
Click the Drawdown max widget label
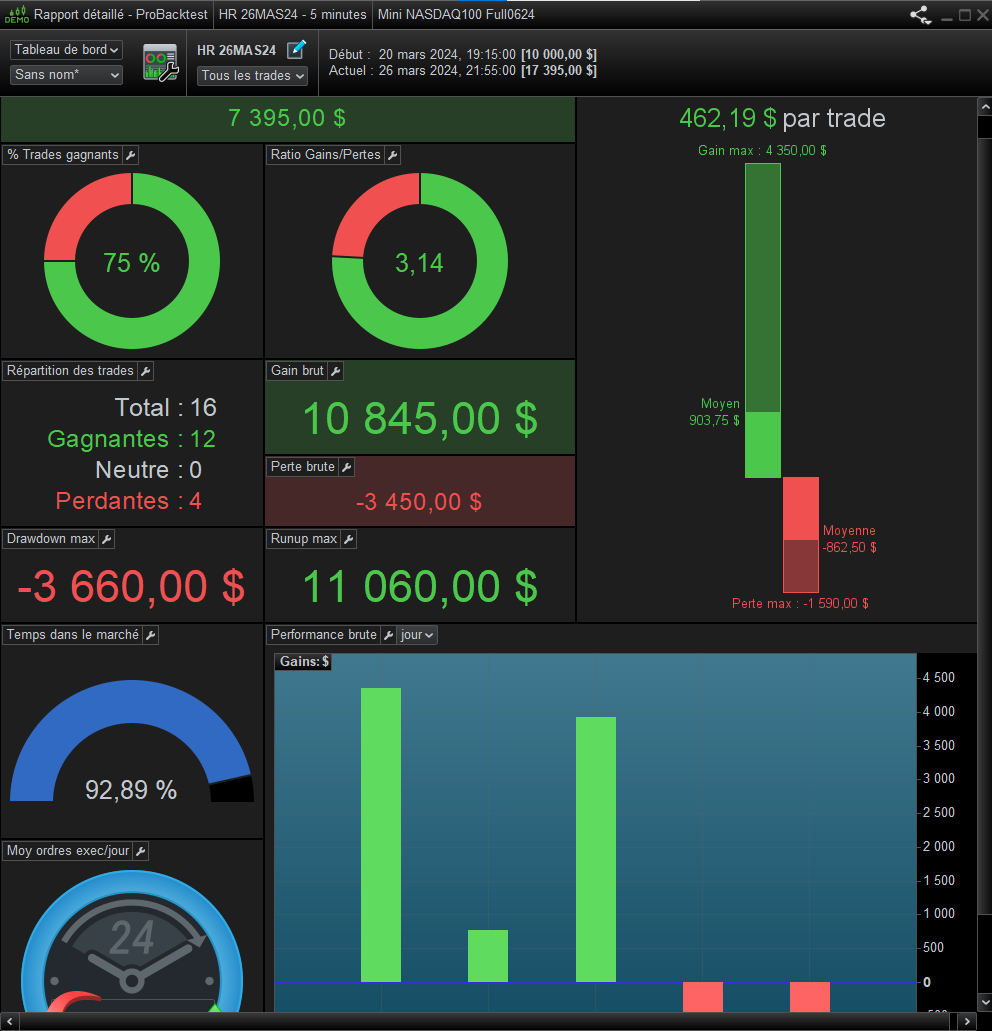click(51, 539)
